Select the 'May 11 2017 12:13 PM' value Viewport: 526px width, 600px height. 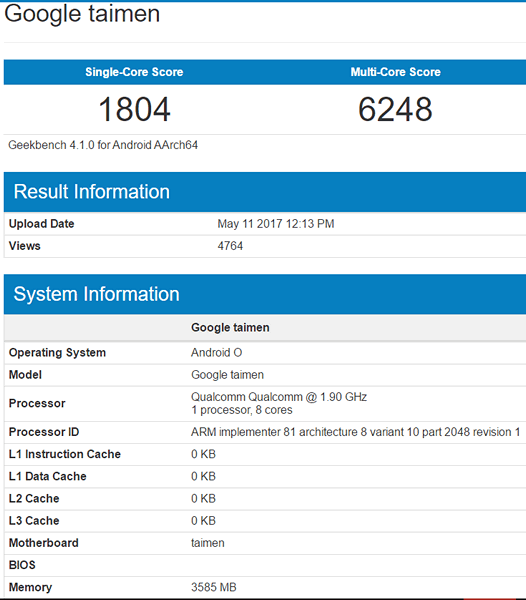point(276,224)
